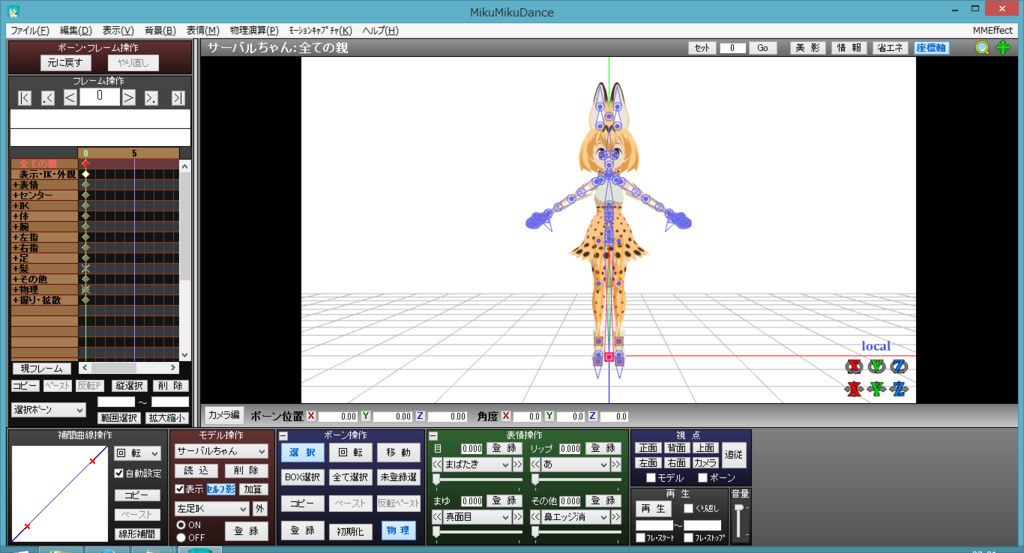Click 正面 front view button
The width and height of the screenshot is (1024, 553).
(x=648, y=448)
